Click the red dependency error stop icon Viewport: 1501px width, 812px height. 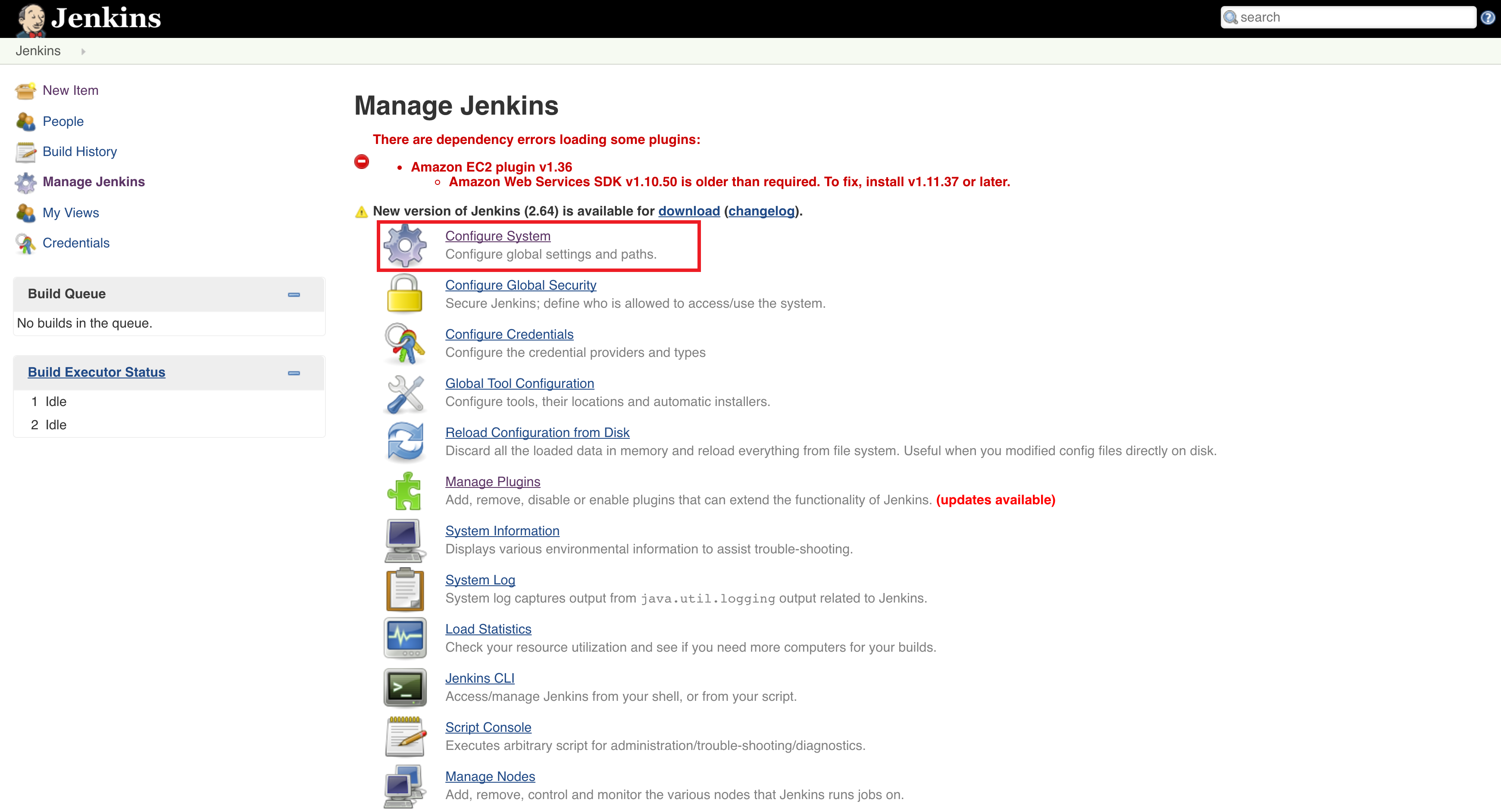(x=362, y=161)
